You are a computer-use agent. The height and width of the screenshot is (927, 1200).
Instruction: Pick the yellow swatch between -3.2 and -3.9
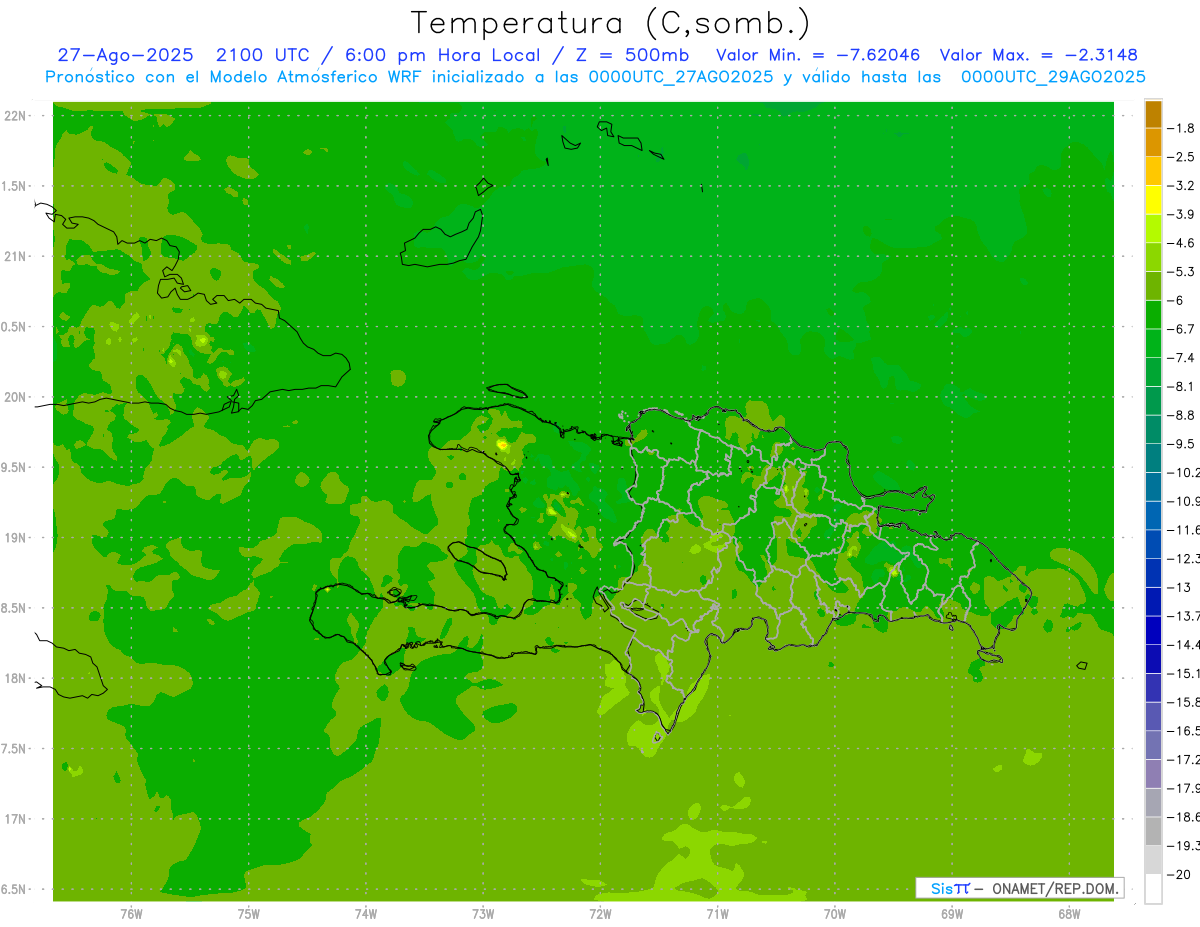pos(1153,200)
